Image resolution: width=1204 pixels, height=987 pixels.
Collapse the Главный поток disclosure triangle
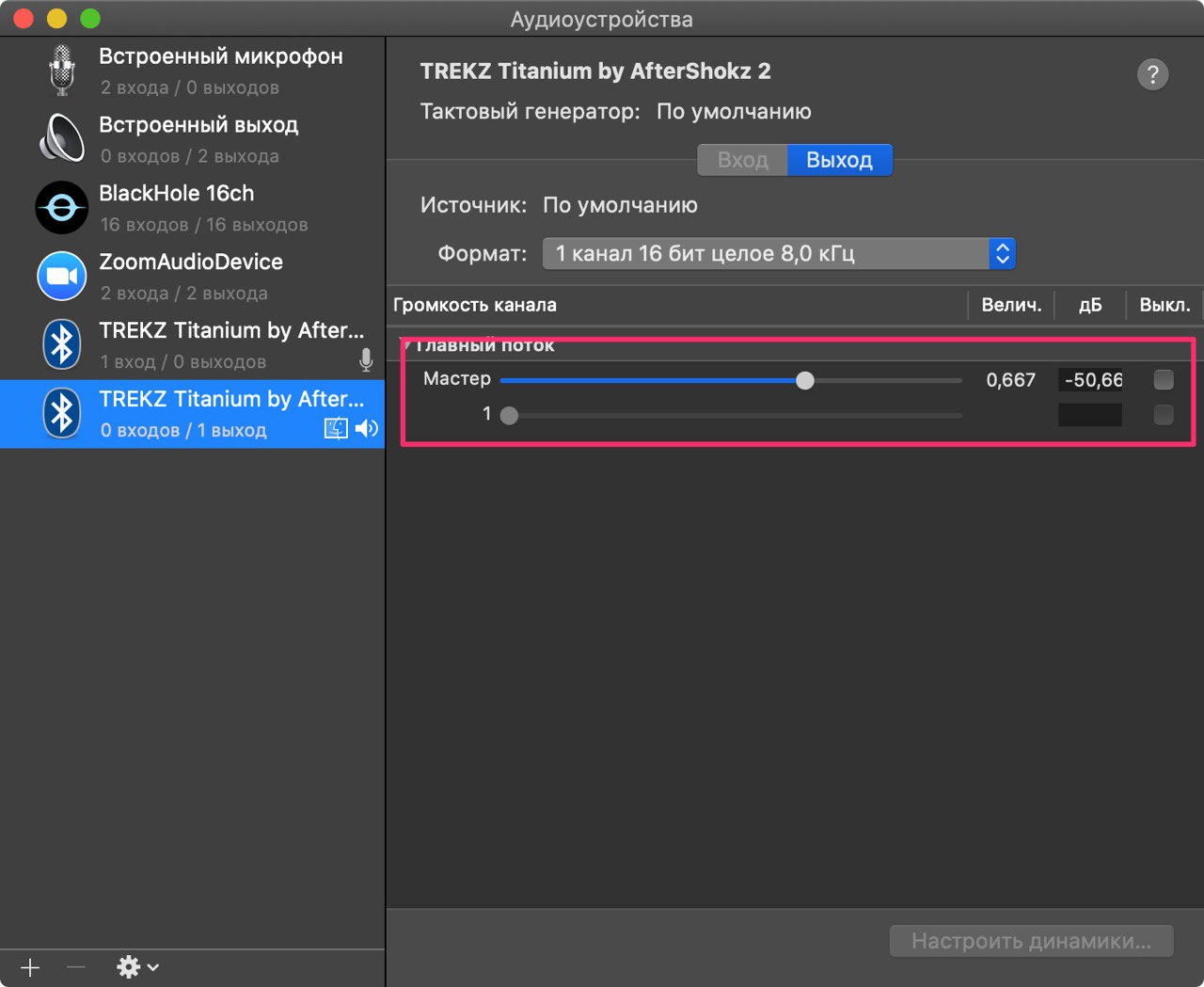(x=405, y=345)
